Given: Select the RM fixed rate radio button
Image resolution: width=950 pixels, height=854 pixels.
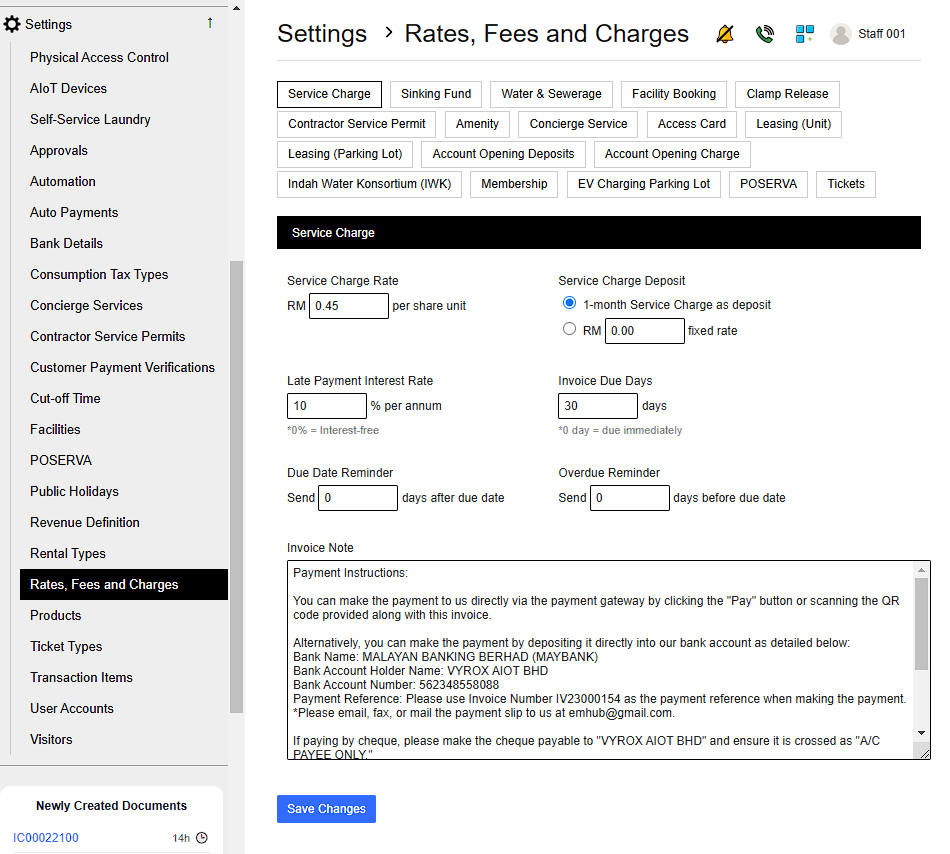Looking at the screenshot, I should 570,330.
